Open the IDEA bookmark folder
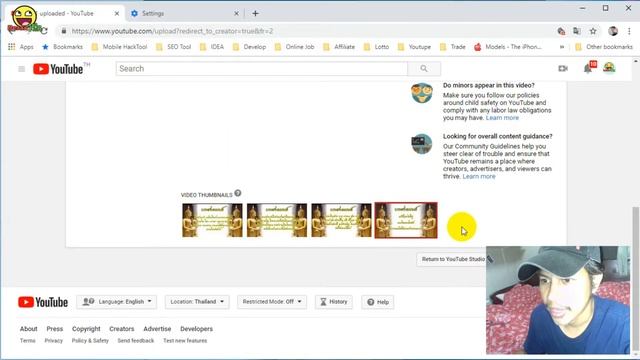Viewport: 640px width, 360px height. 212,47
